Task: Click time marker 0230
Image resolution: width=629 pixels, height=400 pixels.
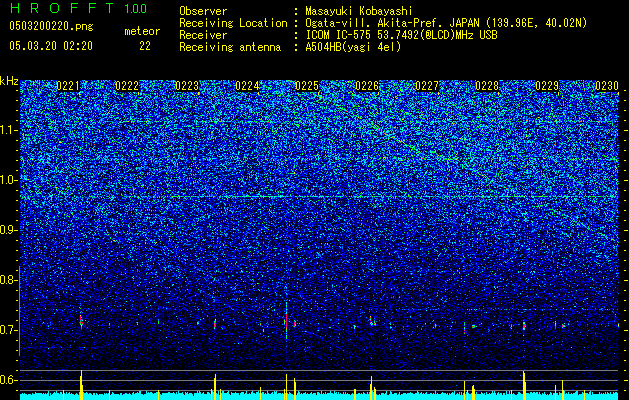Action: (607, 86)
